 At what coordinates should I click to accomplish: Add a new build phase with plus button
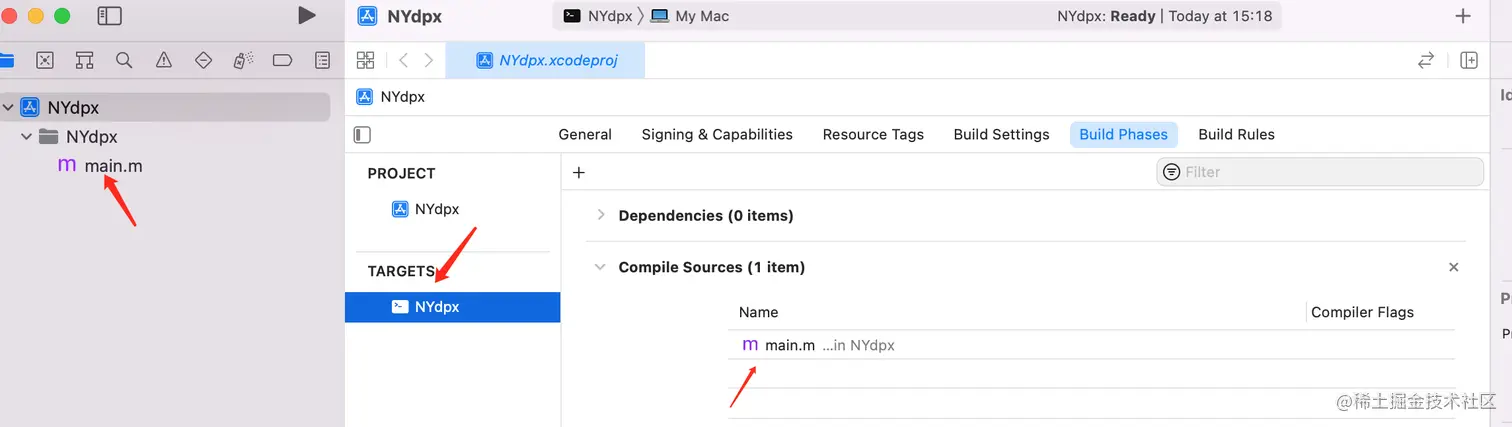pyautogui.click(x=578, y=172)
